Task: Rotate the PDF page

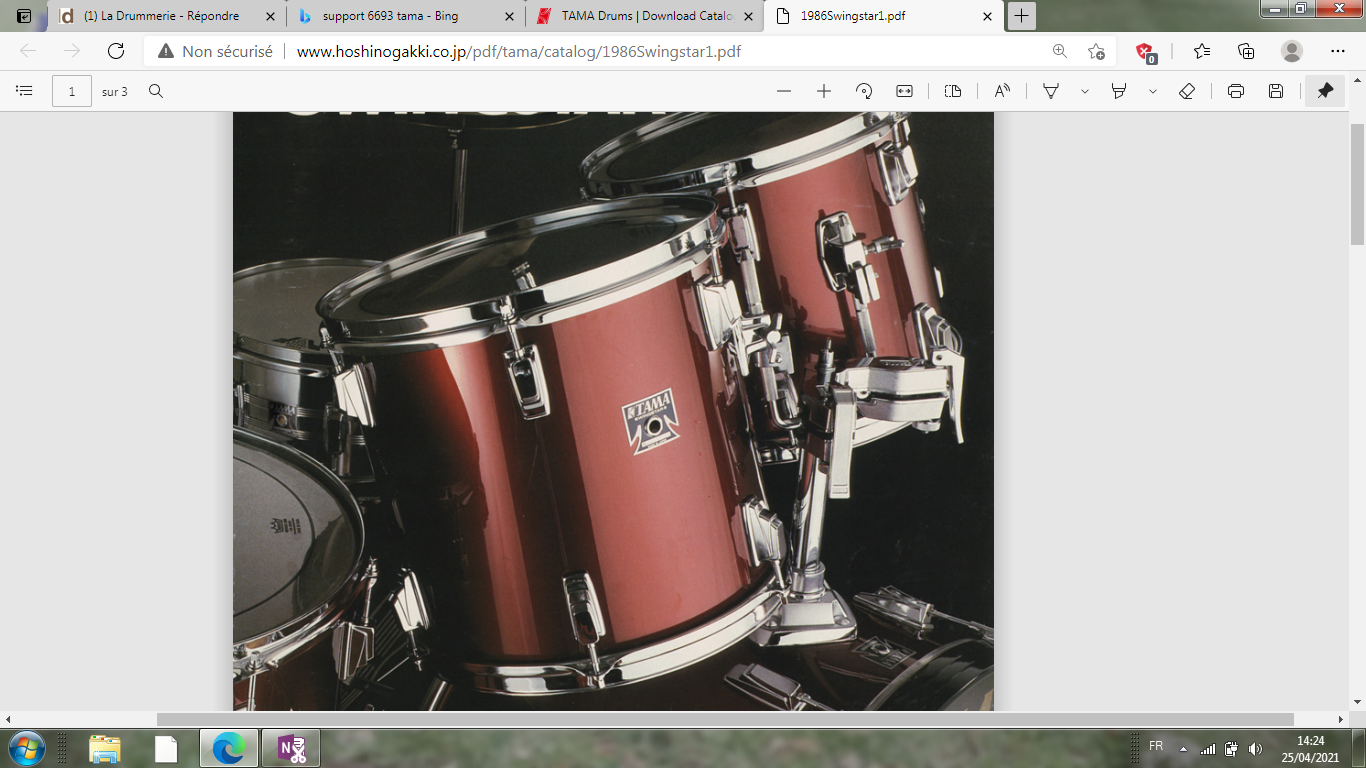Action: coord(864,91)
